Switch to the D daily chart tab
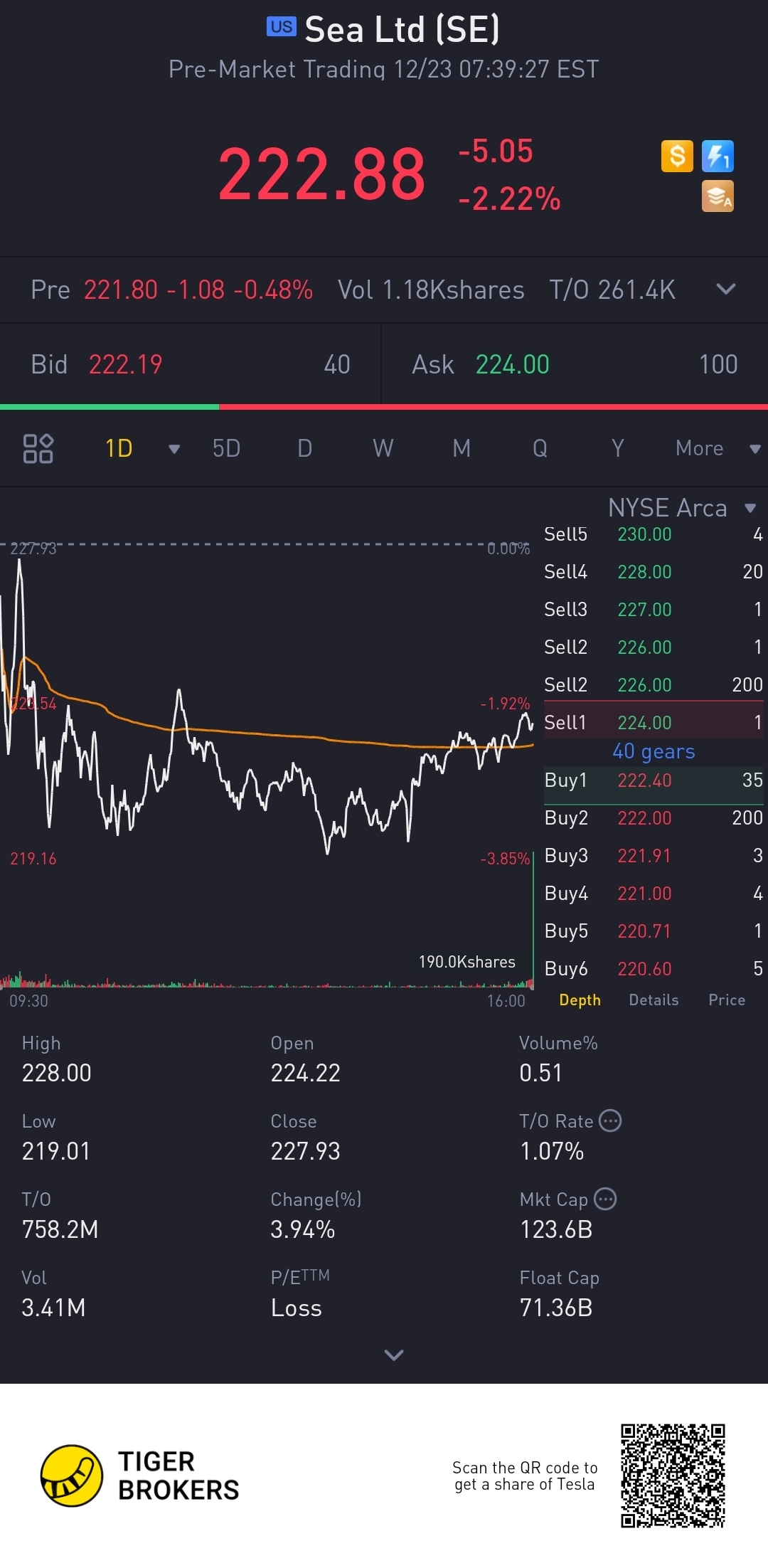Image resolution: width=768 pixels, height=1568 pixels. (x=304, y=448)
